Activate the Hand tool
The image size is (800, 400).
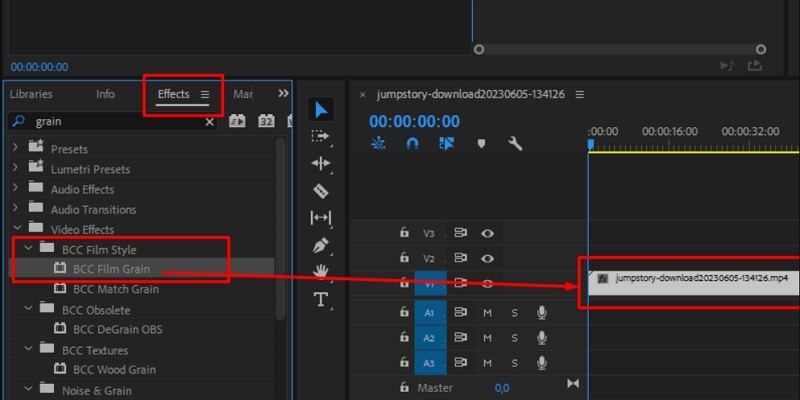320,271
